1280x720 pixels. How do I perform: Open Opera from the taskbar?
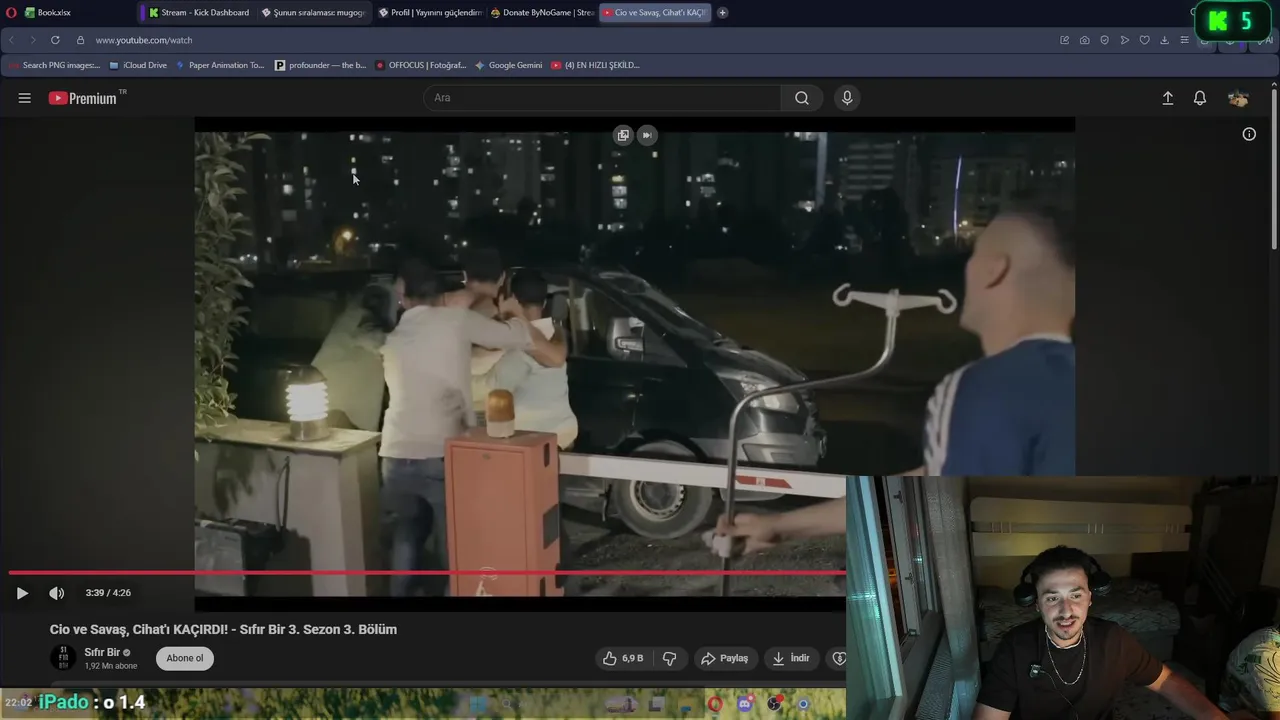coord(715,704)
